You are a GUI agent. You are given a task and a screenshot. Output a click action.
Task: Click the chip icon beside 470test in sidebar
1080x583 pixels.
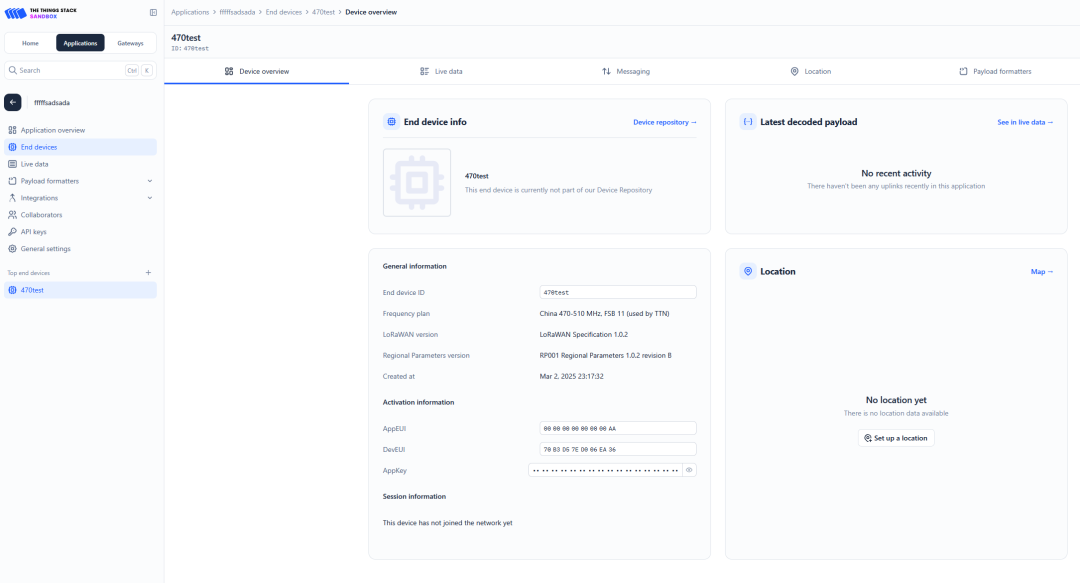(12, 290)
